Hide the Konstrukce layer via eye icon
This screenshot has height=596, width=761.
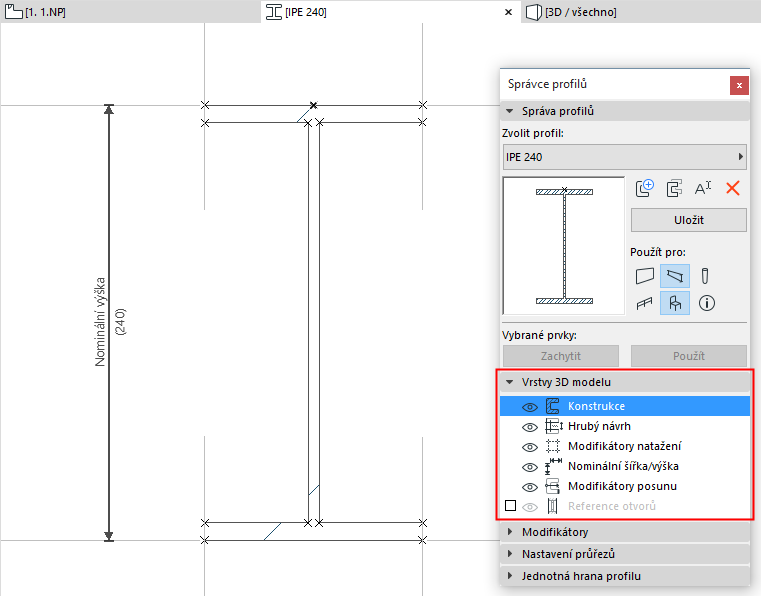point(529,407)
